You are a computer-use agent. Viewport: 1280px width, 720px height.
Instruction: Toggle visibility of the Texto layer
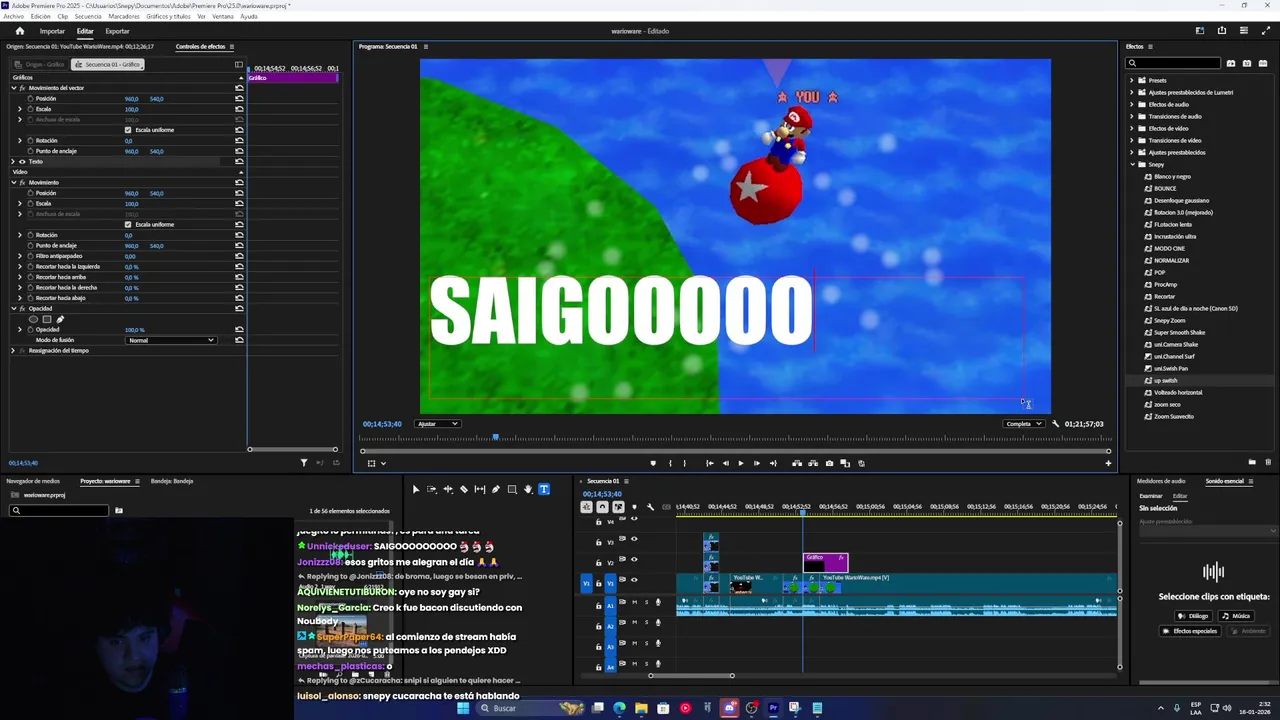click(22, 161)
